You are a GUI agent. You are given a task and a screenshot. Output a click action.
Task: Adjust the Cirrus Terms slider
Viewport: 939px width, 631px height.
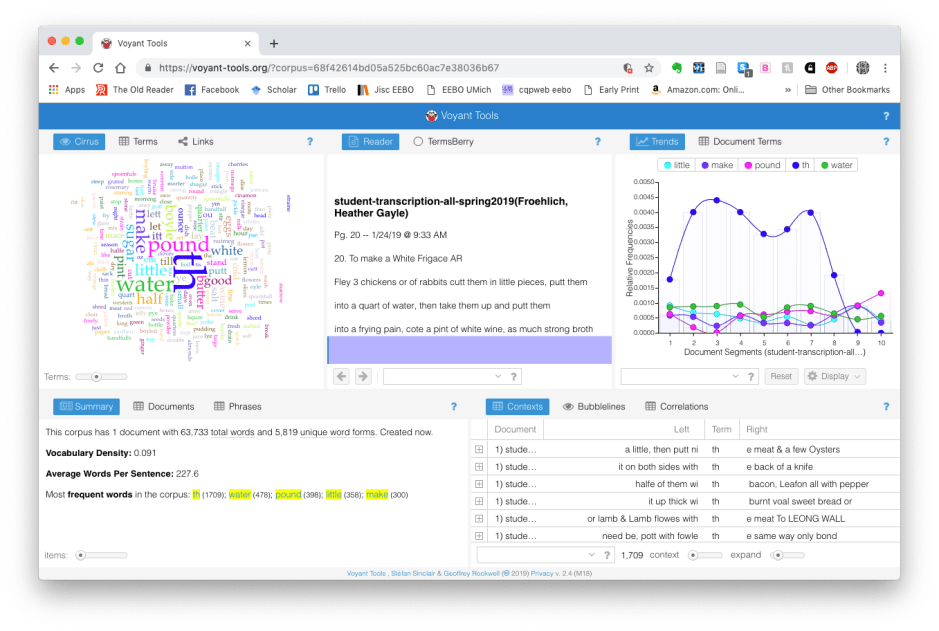96,377
